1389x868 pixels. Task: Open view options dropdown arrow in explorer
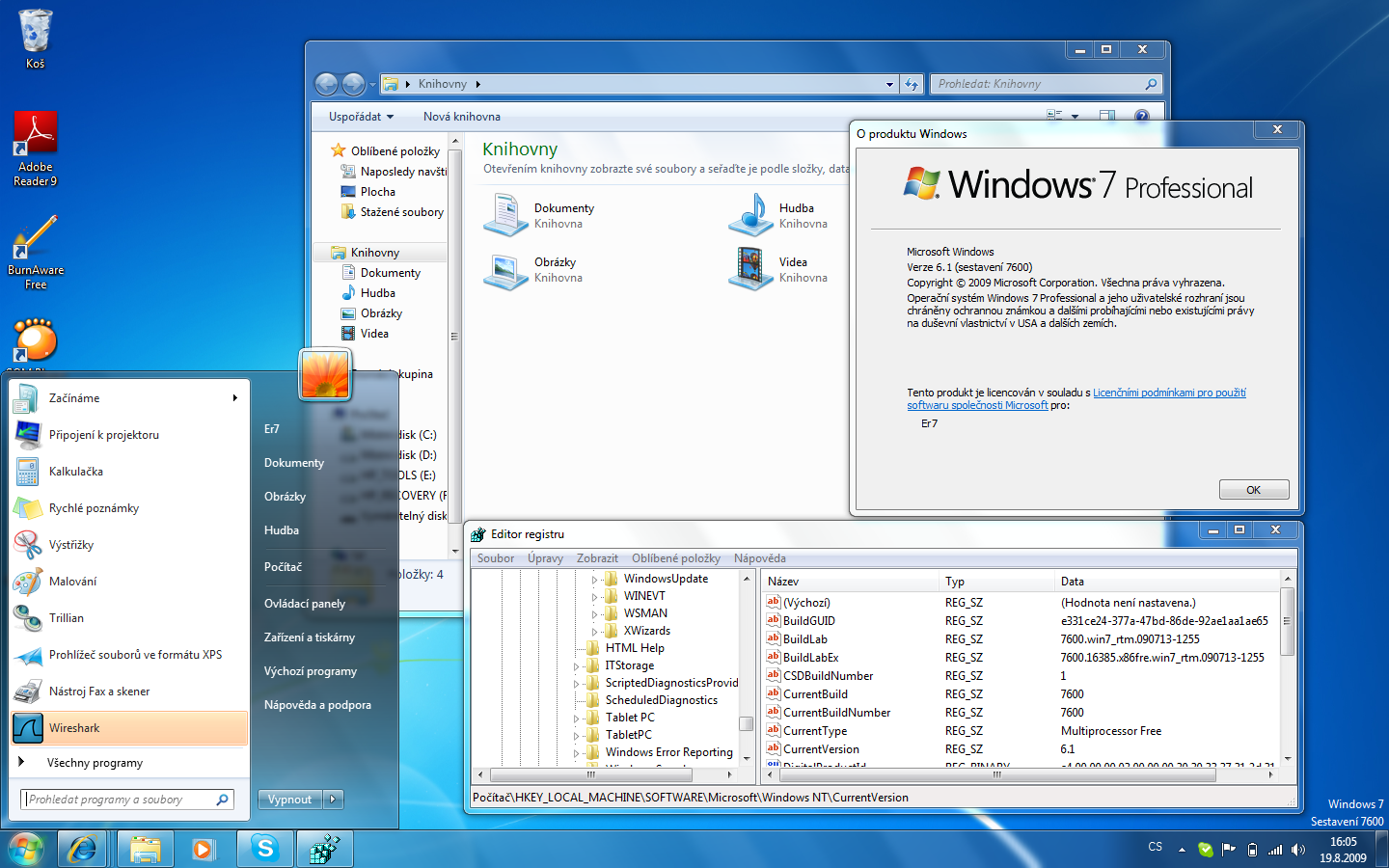pos(1075,116)
